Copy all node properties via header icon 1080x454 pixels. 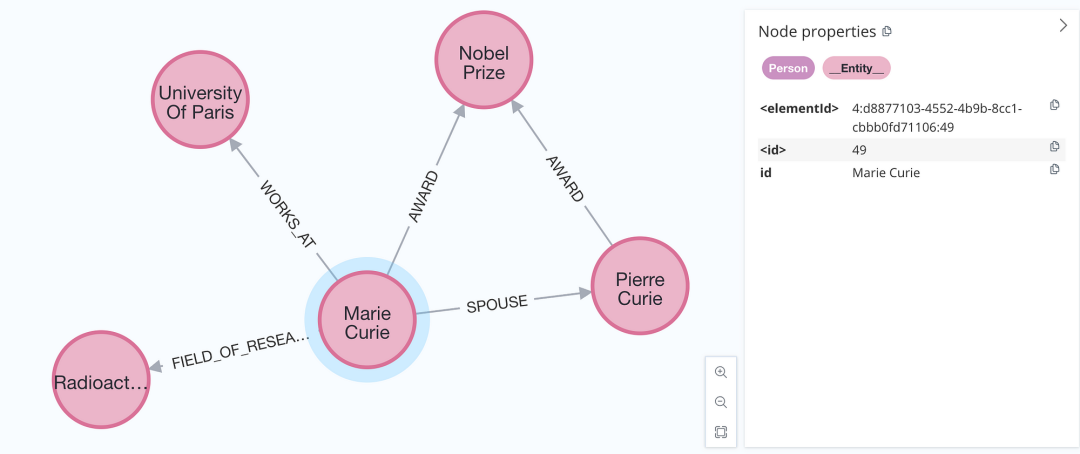[x=887, y=31]
